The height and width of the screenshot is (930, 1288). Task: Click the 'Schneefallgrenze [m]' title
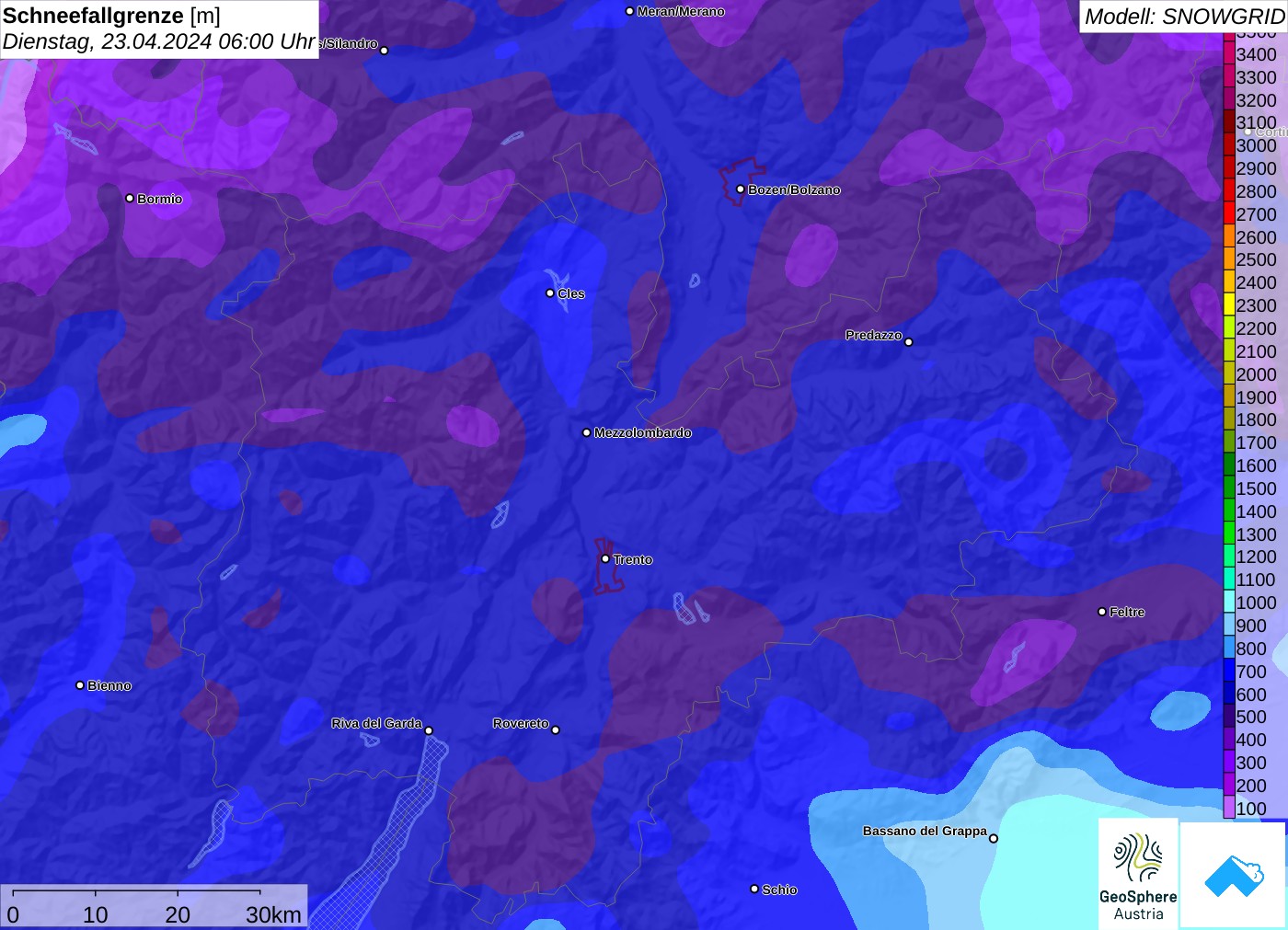pos(111,16)
